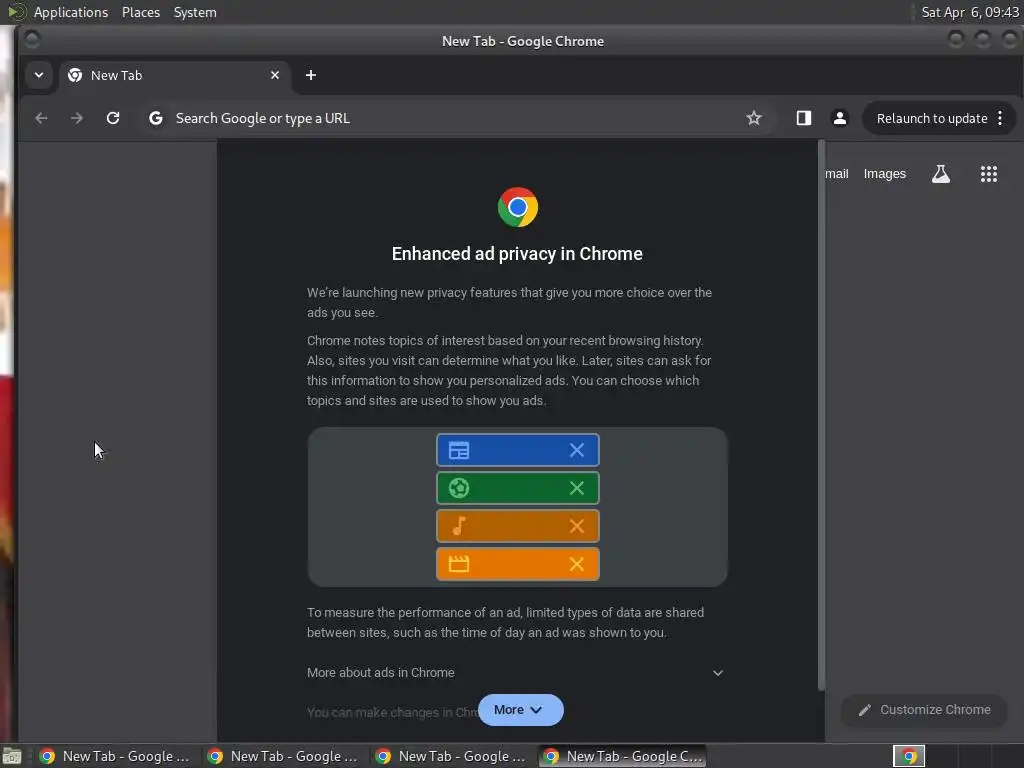
Task: Click the blue news topic X
Action: [x=577, y=450]
